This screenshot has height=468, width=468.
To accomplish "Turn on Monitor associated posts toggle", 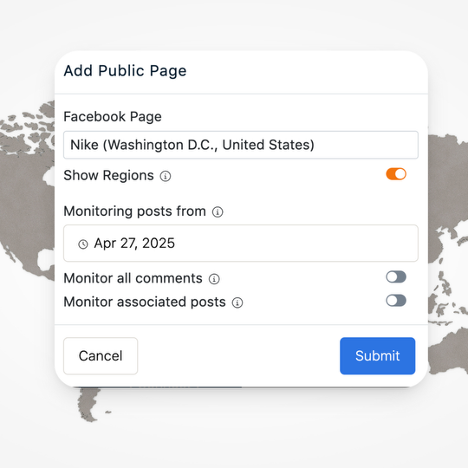I will (x=396, y=300).
